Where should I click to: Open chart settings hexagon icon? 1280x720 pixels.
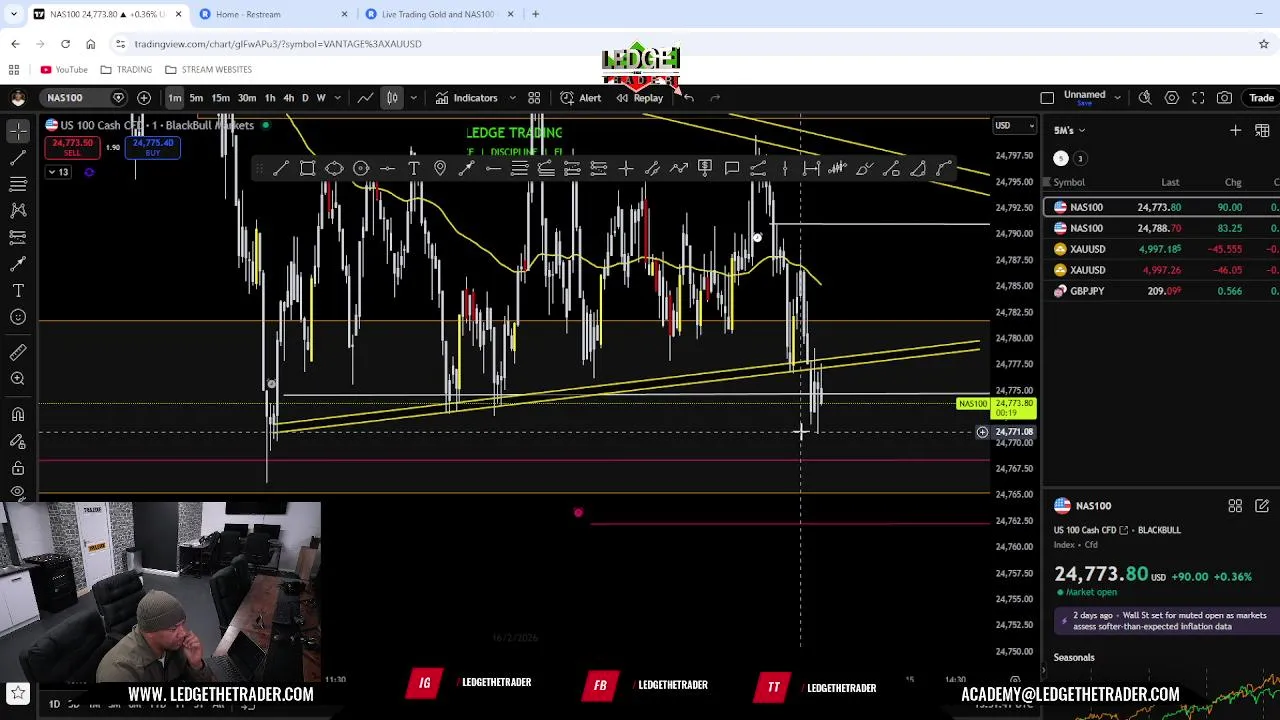pyautogui.click(x=1172, y=98)
